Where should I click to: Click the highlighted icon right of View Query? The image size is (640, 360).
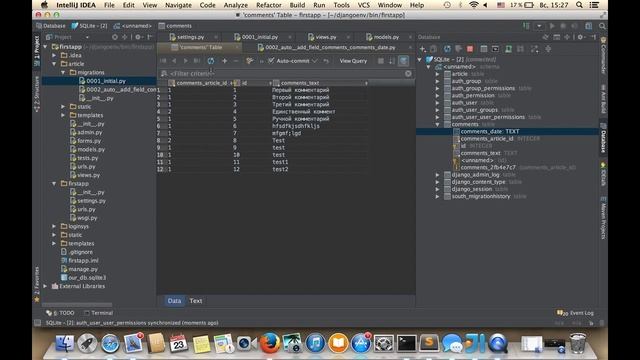tap(403, 61)
